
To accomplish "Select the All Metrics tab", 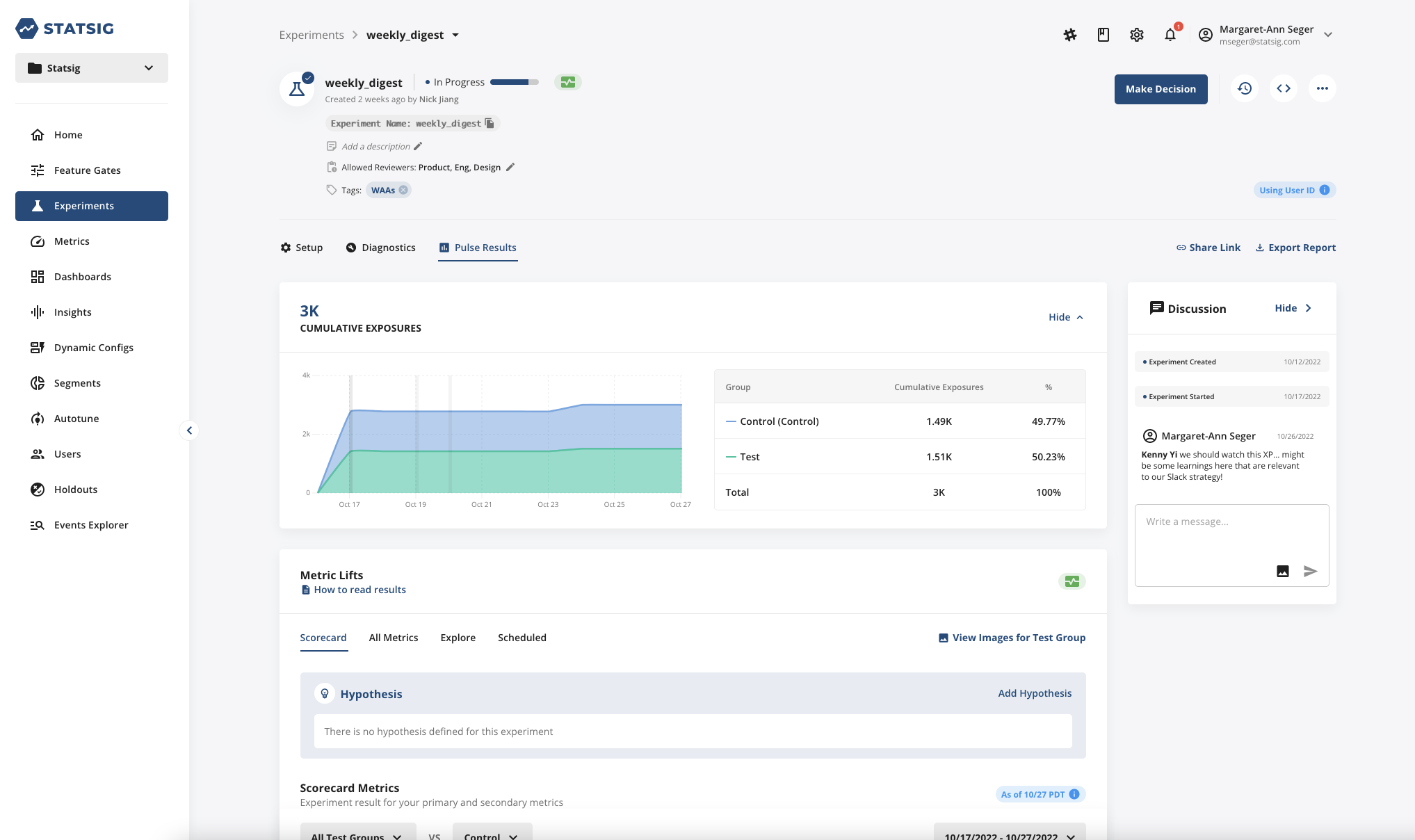I will (394, 638).
